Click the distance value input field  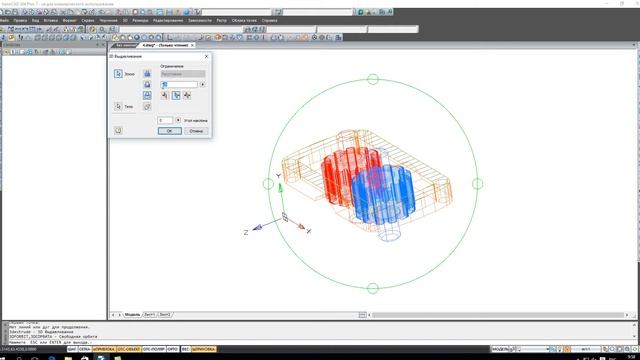(179, 84)
